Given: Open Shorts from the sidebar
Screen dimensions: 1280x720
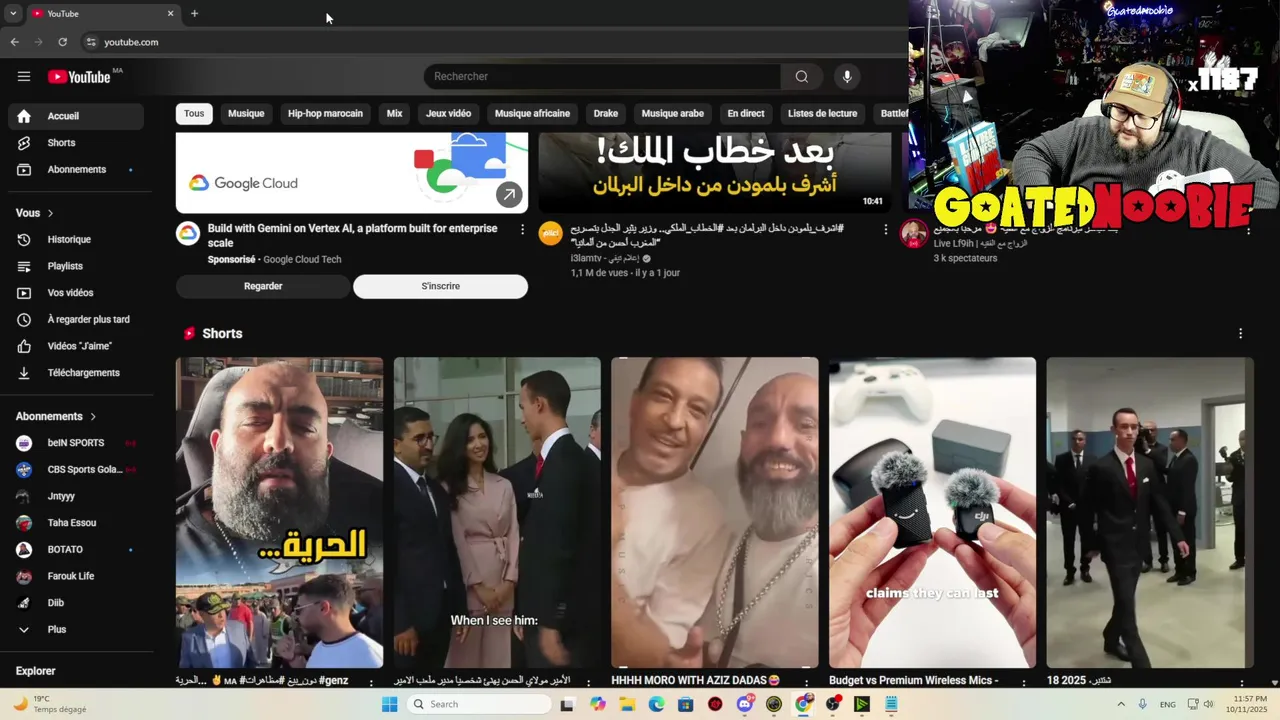Looking at the screenshot, I should pos(76,143).
